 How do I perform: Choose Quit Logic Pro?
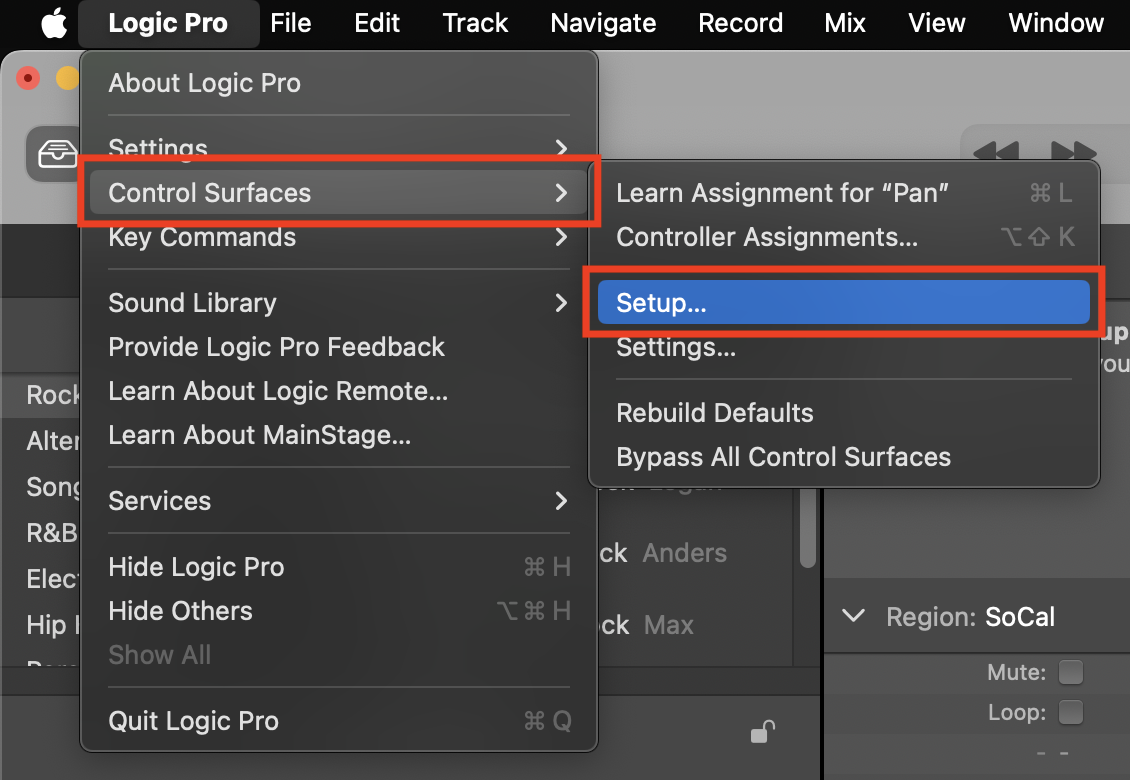click(339, 721)
